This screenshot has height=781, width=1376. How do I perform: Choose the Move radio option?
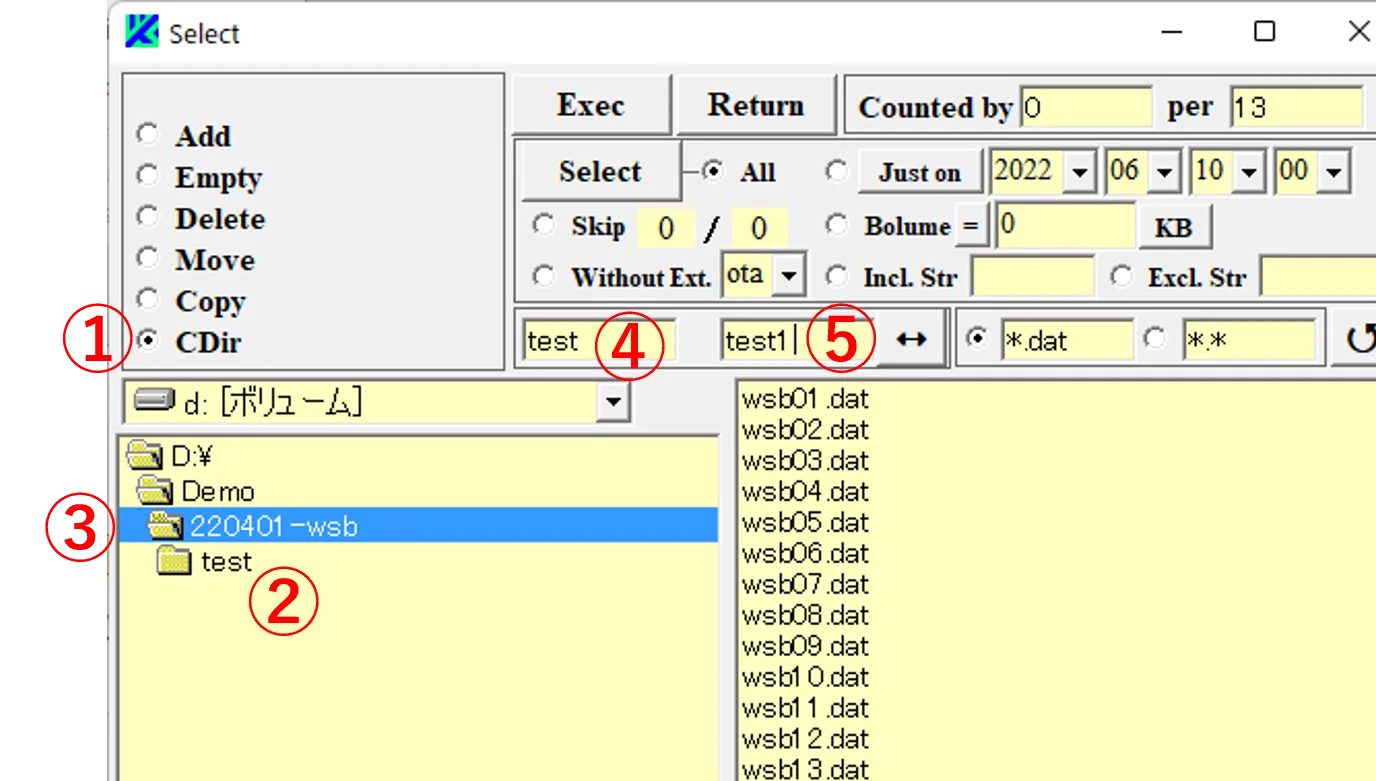tap(148, 257)
